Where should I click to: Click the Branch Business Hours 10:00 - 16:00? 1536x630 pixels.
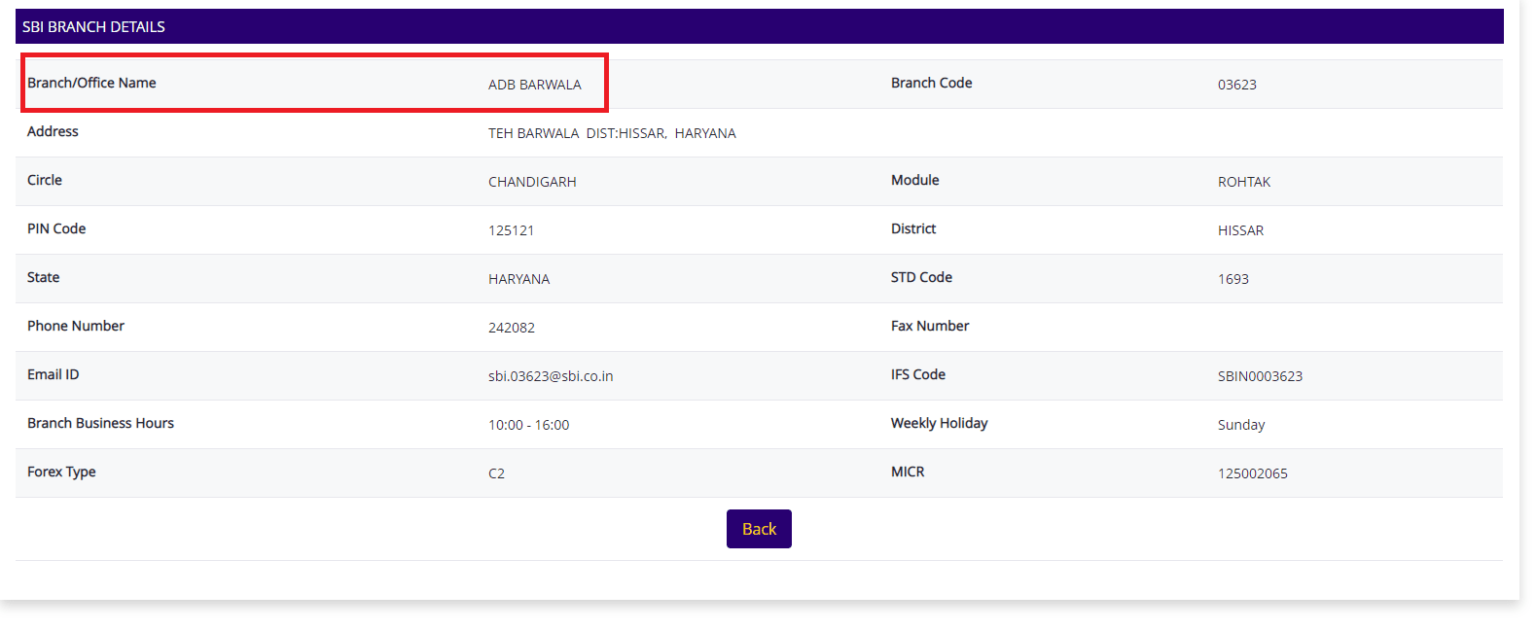click(528, 424)
